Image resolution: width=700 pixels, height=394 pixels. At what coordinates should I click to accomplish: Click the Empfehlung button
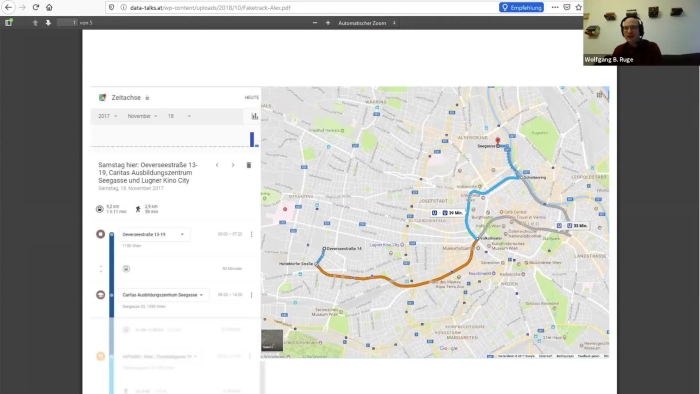click(x=521, y=8)
